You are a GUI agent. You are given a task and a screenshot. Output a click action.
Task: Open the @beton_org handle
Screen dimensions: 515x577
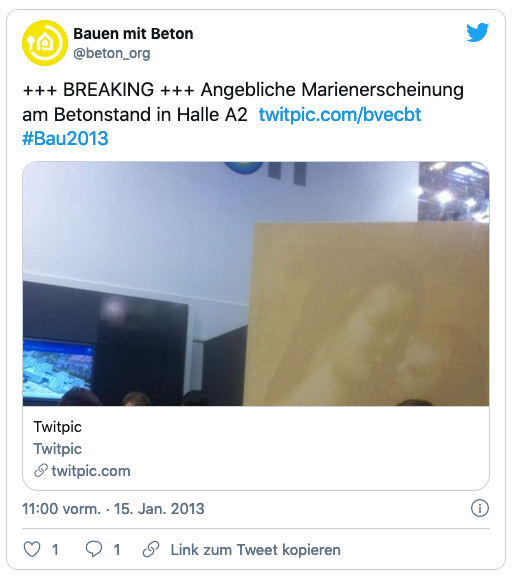point(111,53)
